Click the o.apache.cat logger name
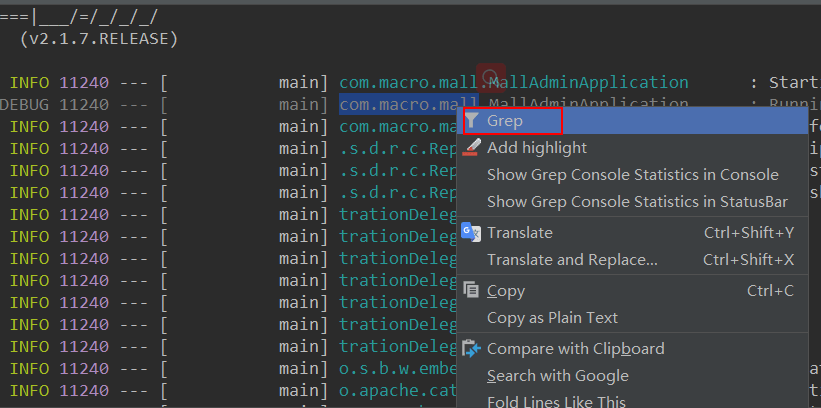The image size is (821, 408). (x=398, y=390)
